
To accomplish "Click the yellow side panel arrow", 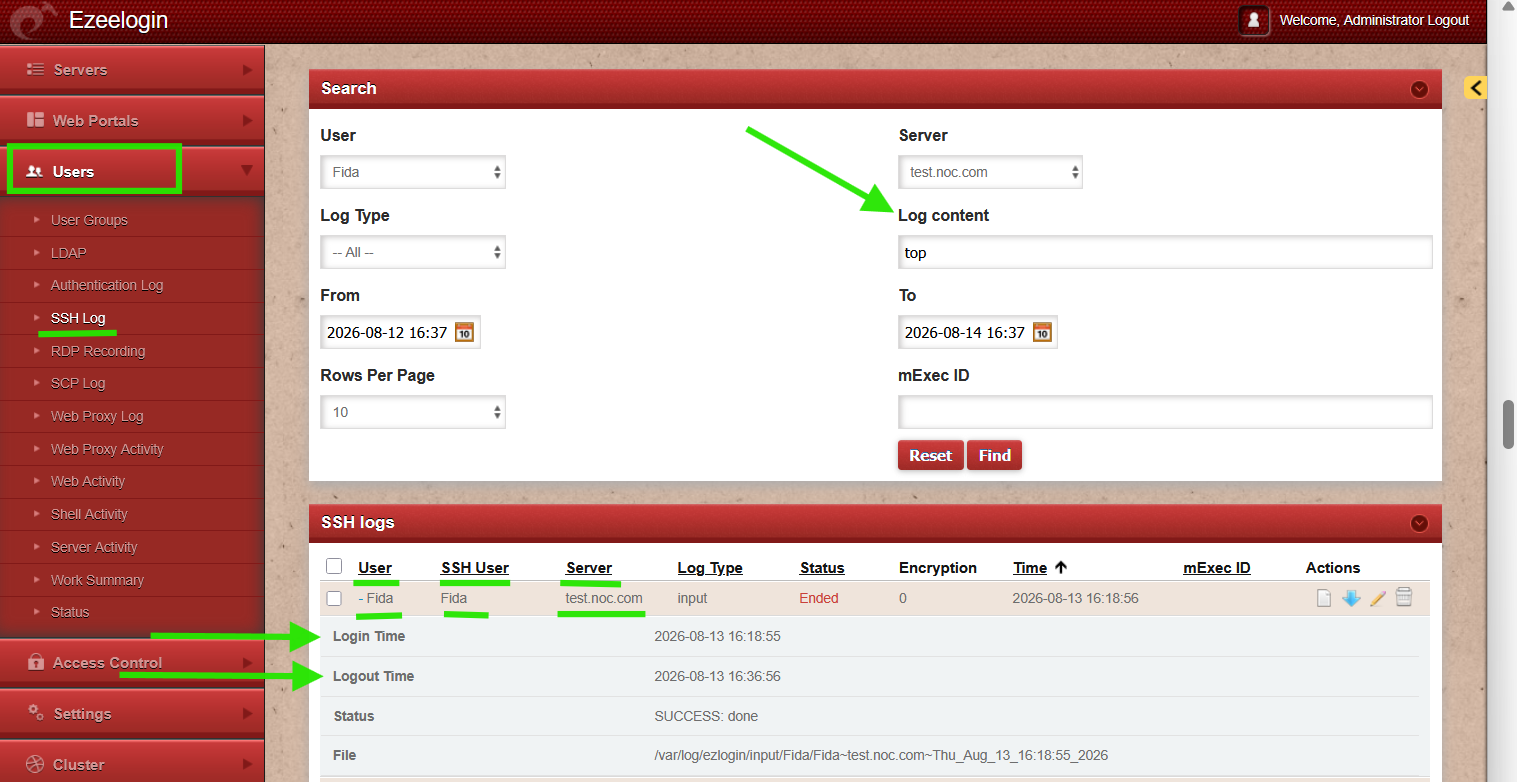I will pos(1476,88).
